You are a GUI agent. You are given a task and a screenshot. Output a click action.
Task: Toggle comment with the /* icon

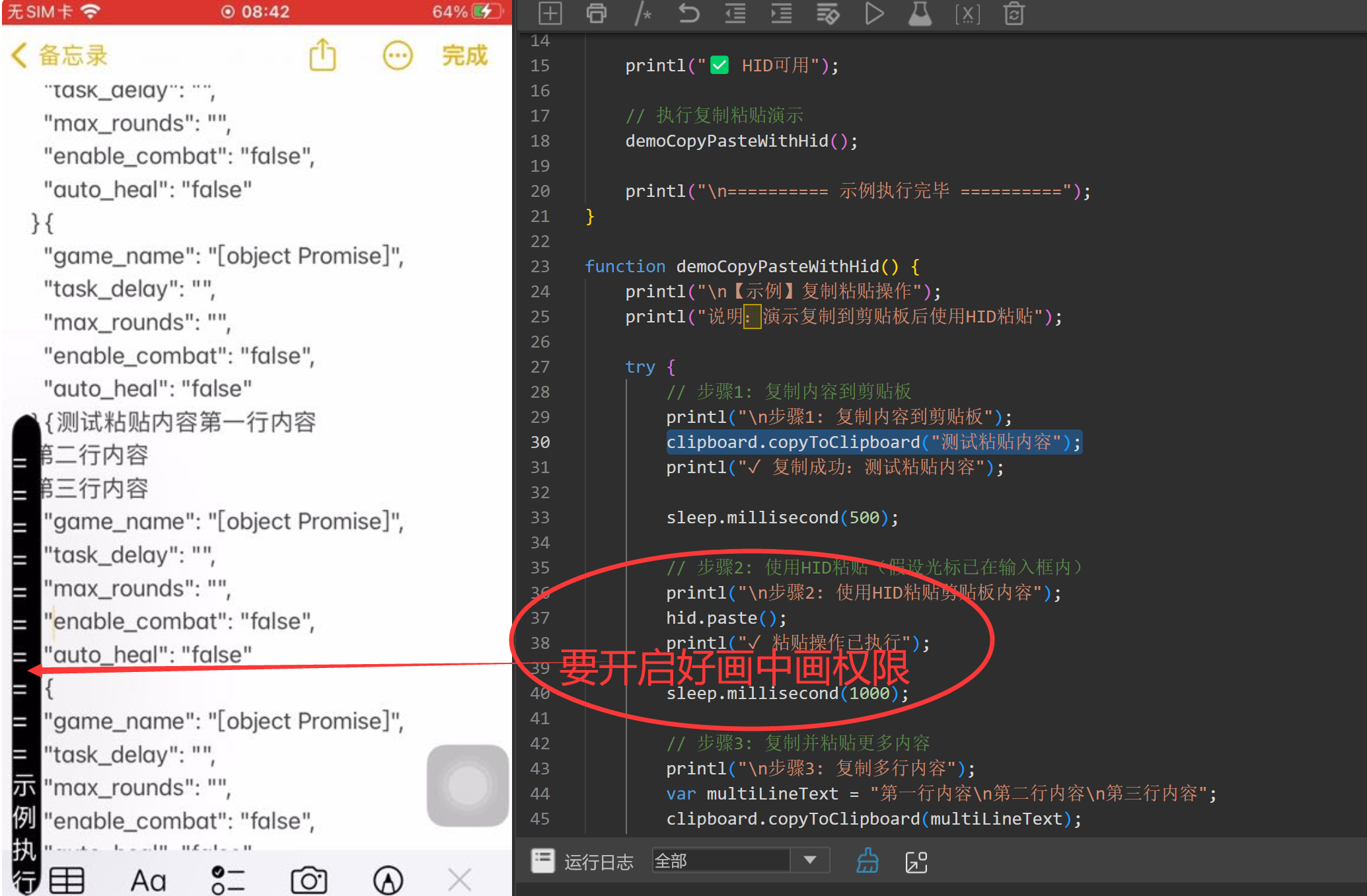click(x=643, y=13)
